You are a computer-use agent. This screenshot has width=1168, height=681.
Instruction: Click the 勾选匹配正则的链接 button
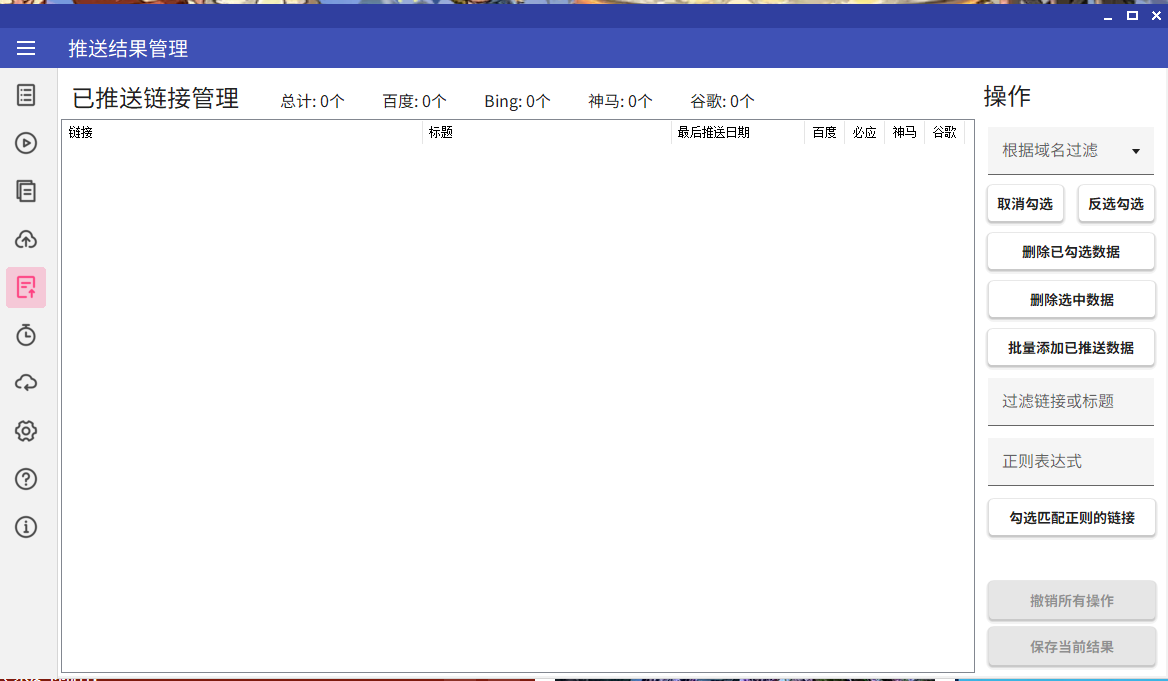1070,518
